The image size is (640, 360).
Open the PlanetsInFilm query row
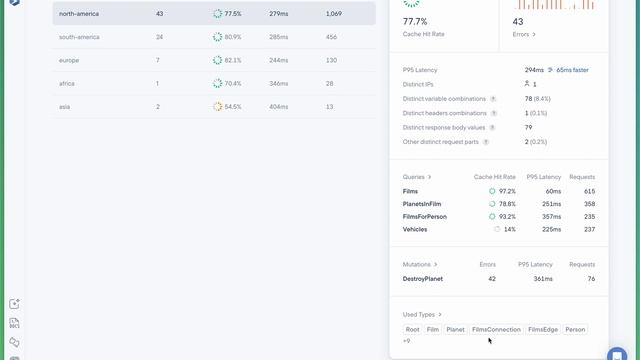click(499, 204)
